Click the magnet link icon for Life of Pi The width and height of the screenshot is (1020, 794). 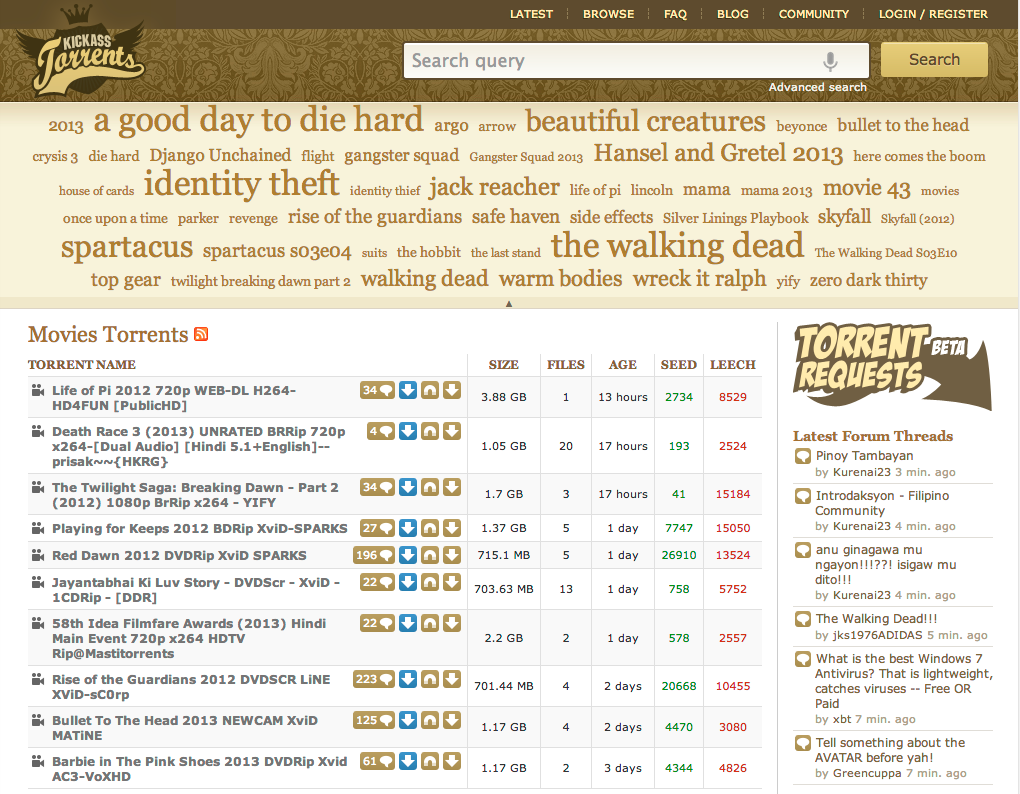[x=430, y=390]
